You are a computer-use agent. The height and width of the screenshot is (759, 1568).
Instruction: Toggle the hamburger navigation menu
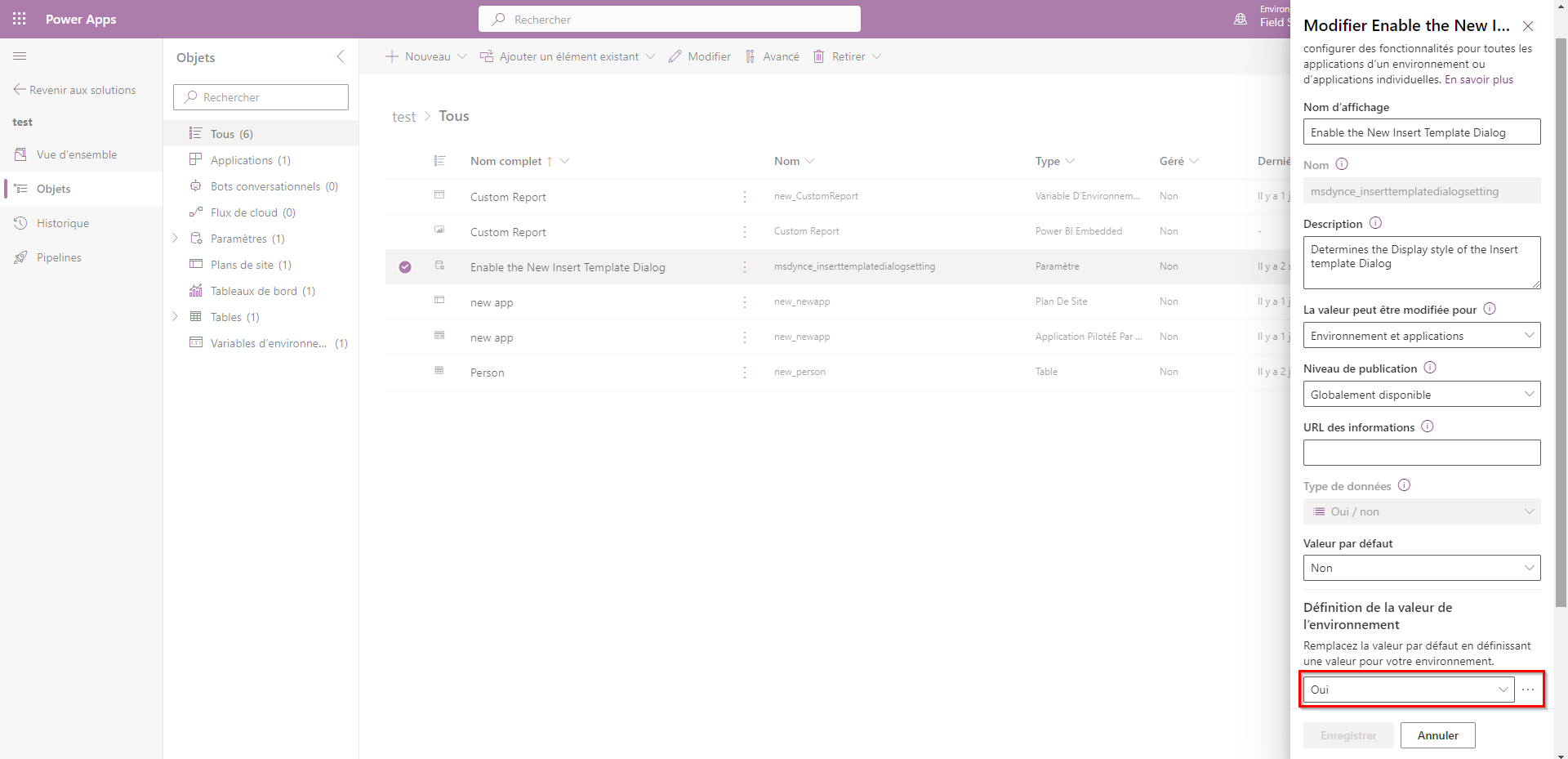coord(20,56)
